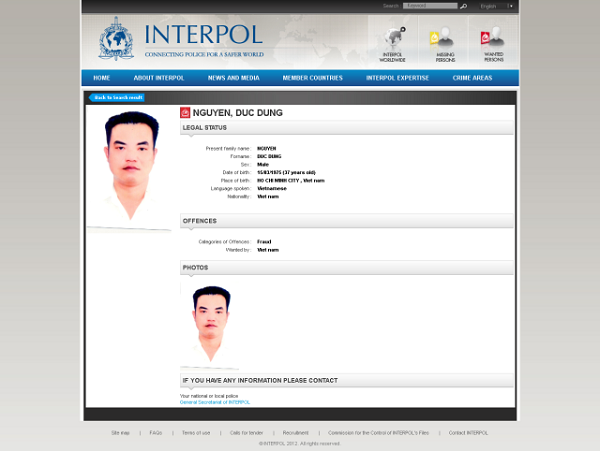
Task: Open the Missing Persons icon
Action: (x=443, y=42)
